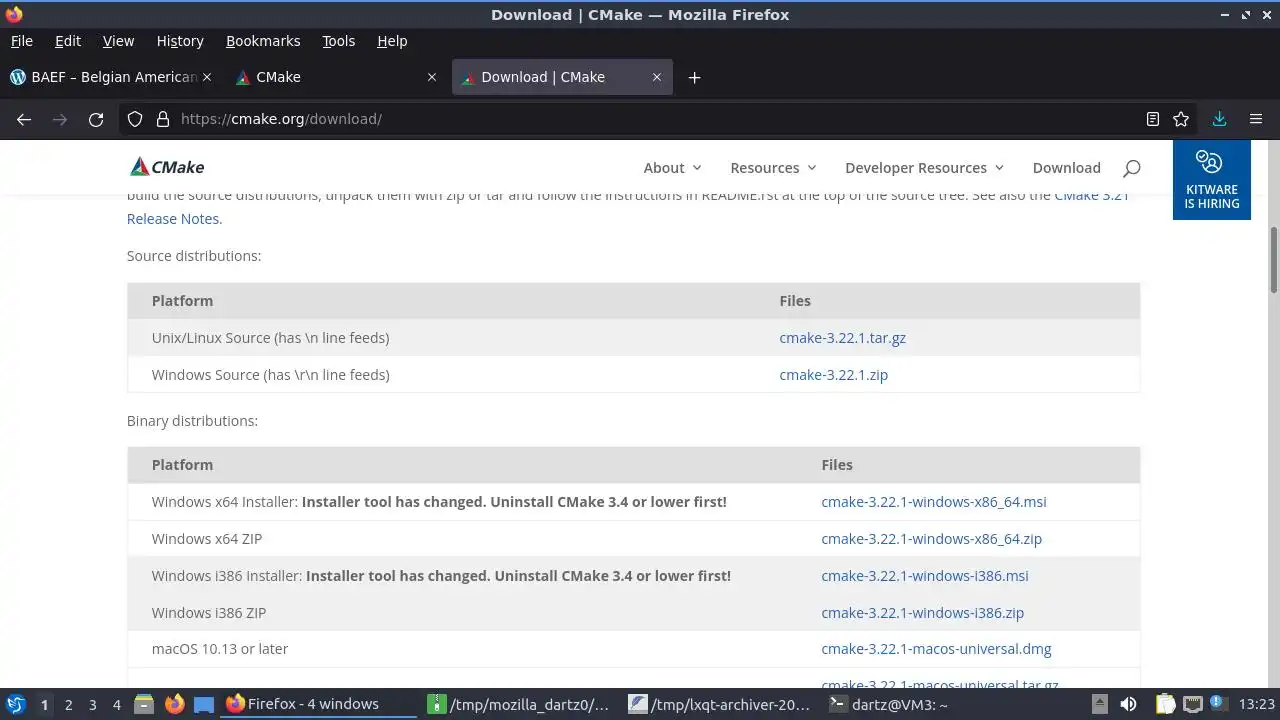
Task: Open a new tab with plus button
Action: coord(694,77)
